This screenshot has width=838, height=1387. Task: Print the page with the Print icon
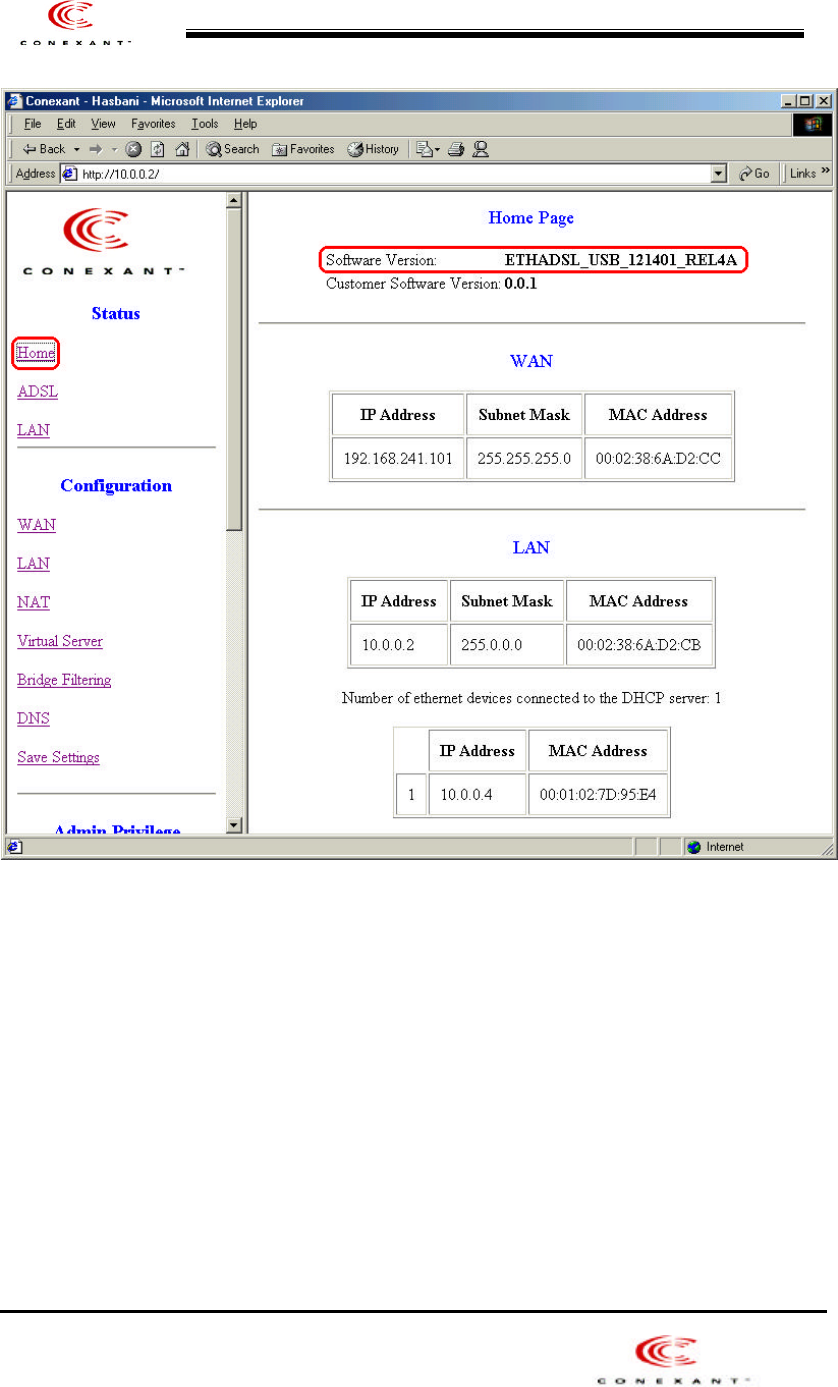click(x=455, y=149)
